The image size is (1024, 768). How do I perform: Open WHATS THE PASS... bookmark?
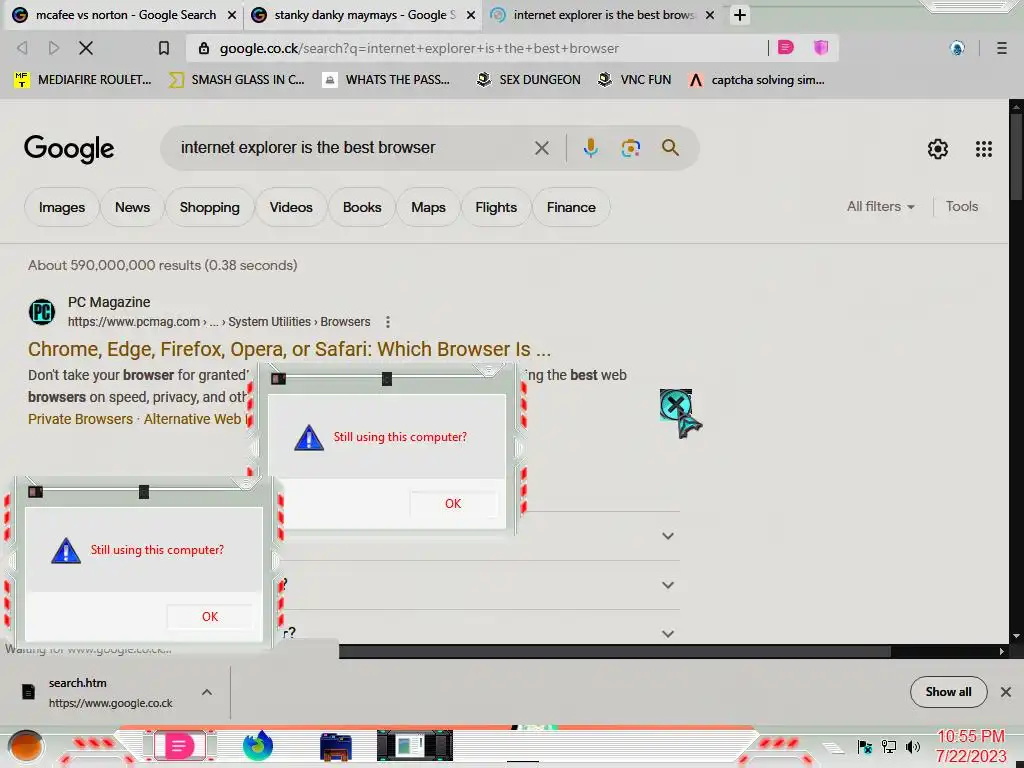(x=386, y=80)
